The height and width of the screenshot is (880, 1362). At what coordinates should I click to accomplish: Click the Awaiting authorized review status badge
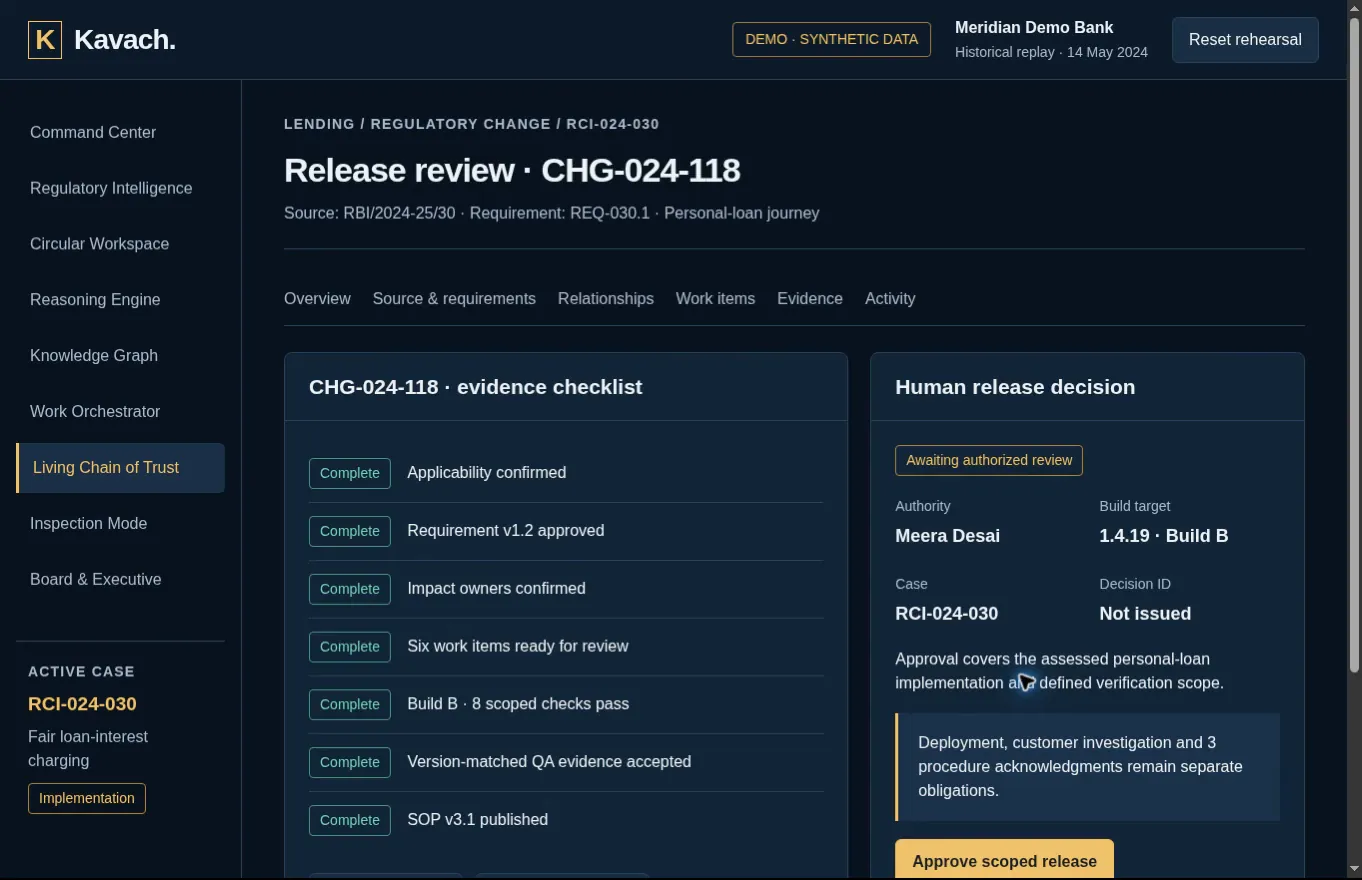(x=989, y=460)
